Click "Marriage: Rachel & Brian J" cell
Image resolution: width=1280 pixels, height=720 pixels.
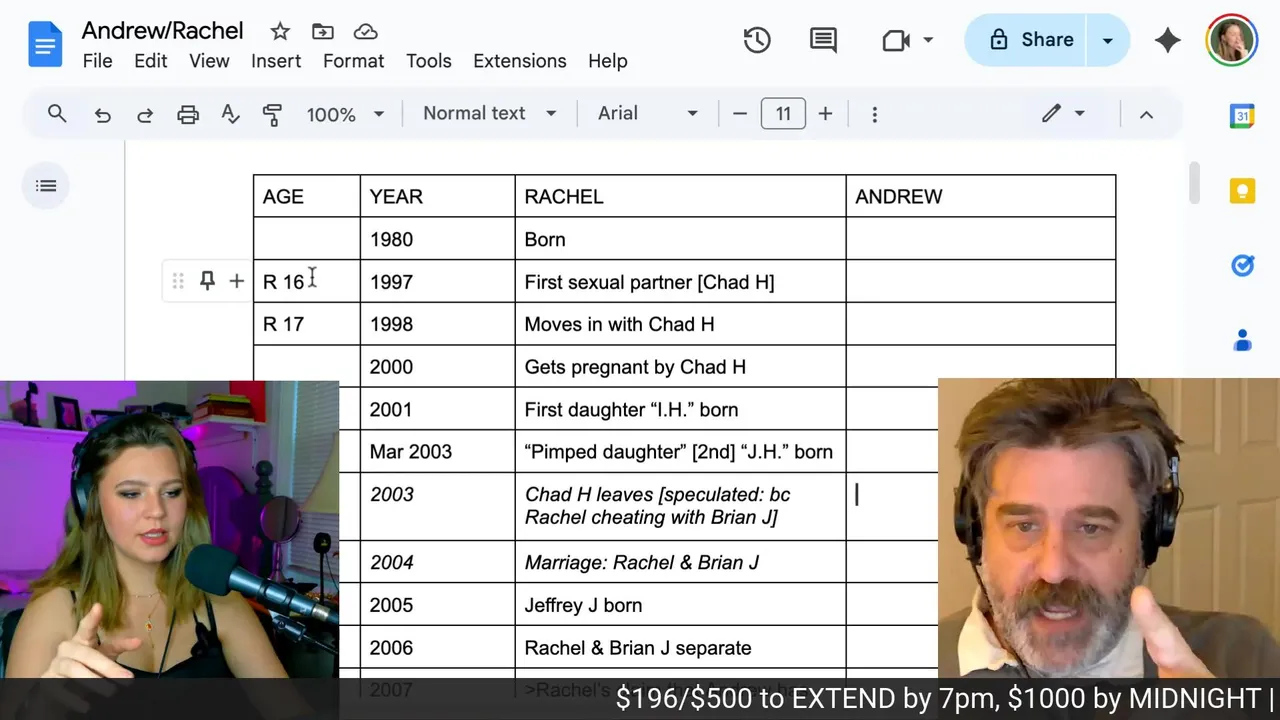(680, 563)
